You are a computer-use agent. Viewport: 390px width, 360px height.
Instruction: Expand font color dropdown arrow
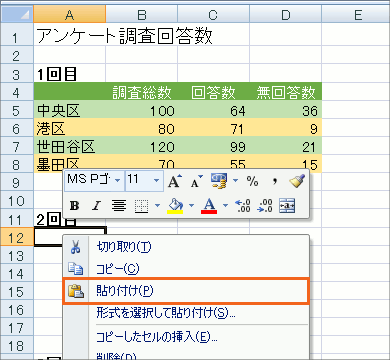225,206
